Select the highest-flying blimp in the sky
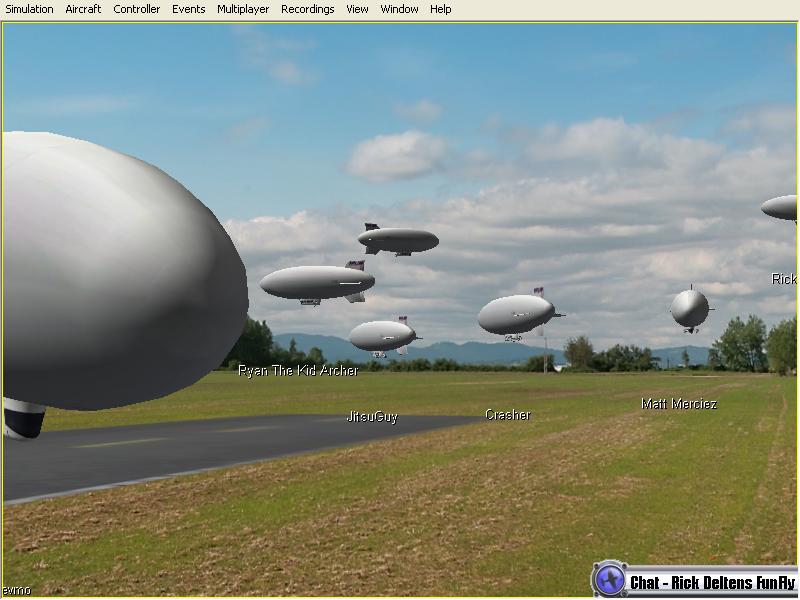Image resolution: width=800 pixels, height=600 pixels. 400,240
